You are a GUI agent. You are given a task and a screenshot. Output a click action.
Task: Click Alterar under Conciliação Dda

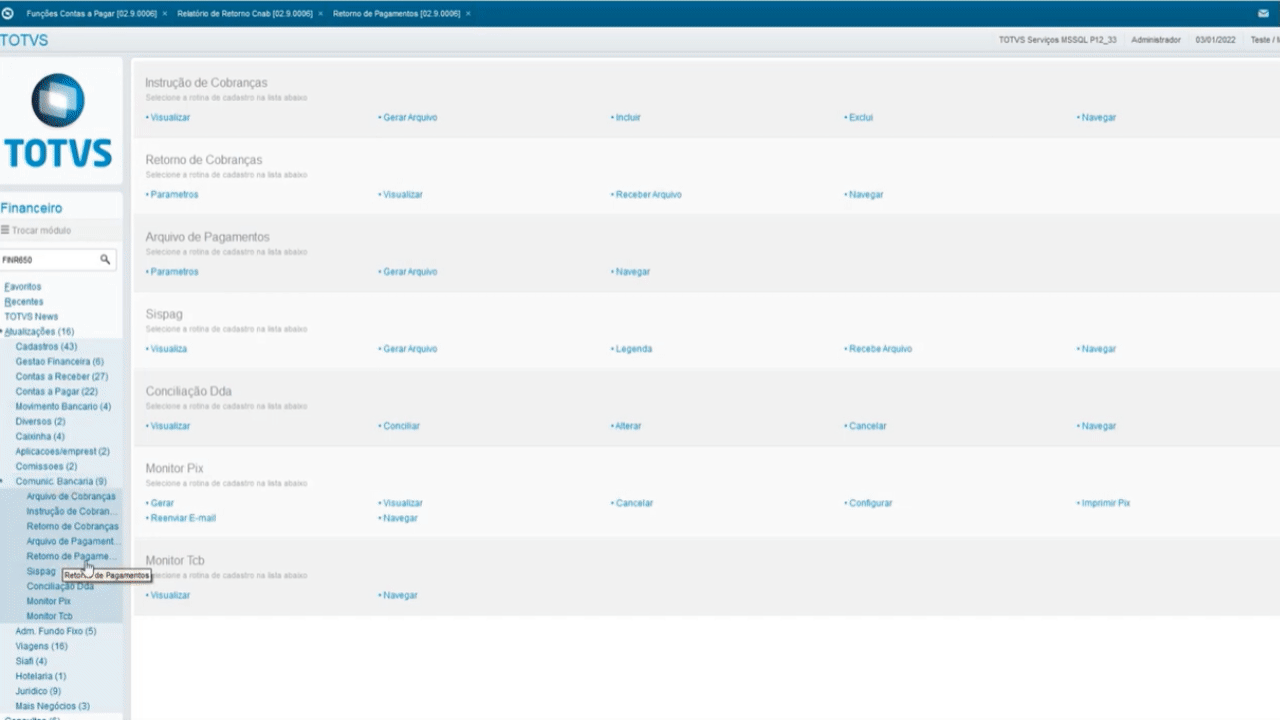627,426
